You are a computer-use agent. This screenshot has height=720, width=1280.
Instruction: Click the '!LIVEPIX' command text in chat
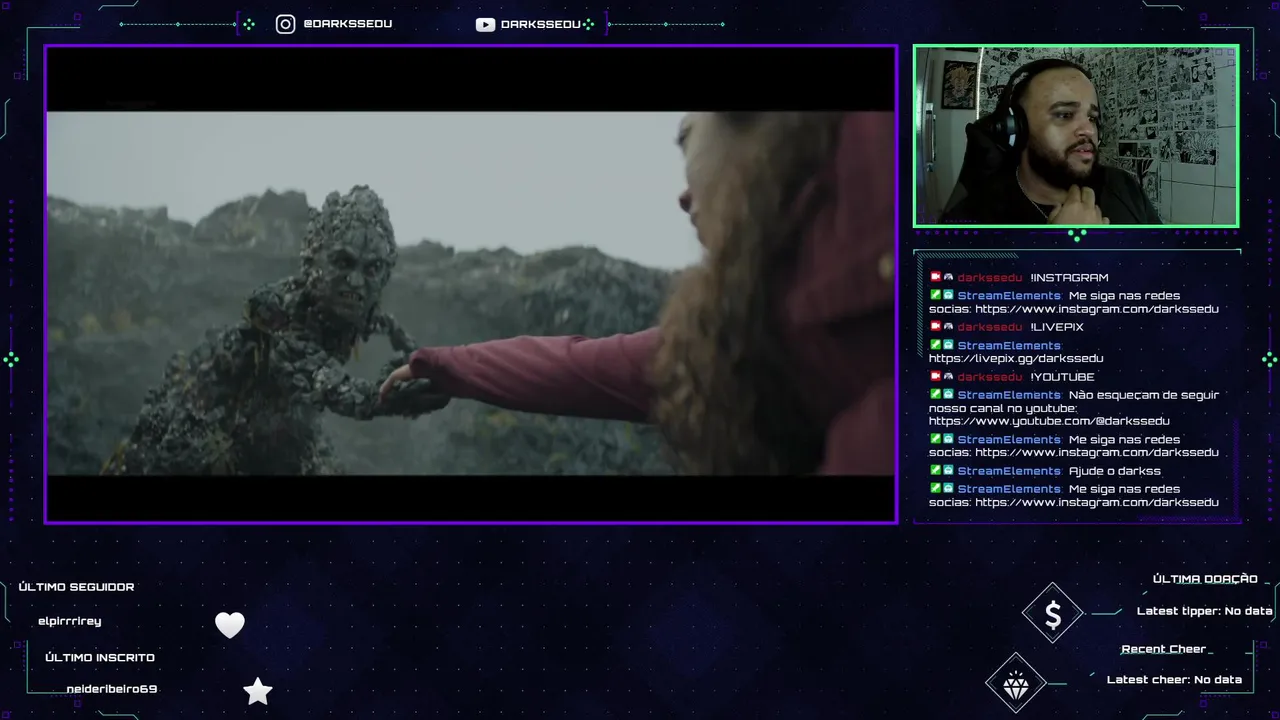click(x=1057, y=327)
